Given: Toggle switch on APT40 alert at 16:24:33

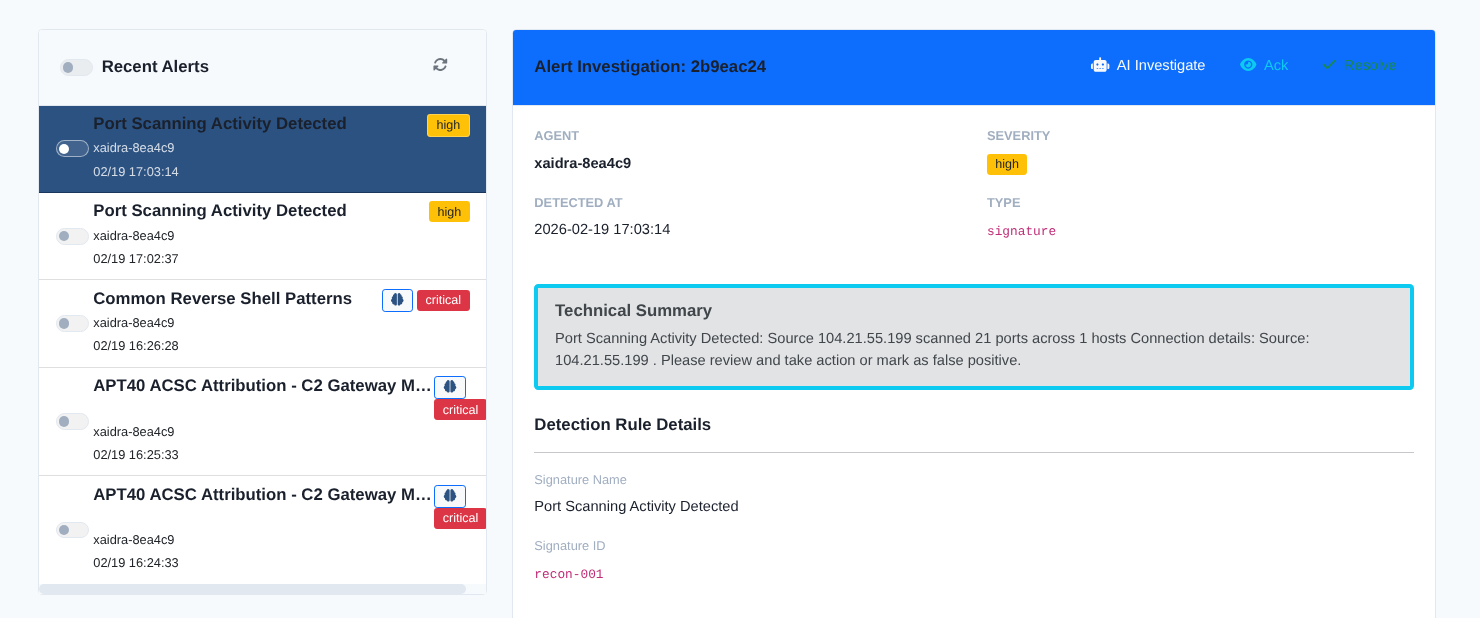Looking at the screenshot, I should click(72, 530).
